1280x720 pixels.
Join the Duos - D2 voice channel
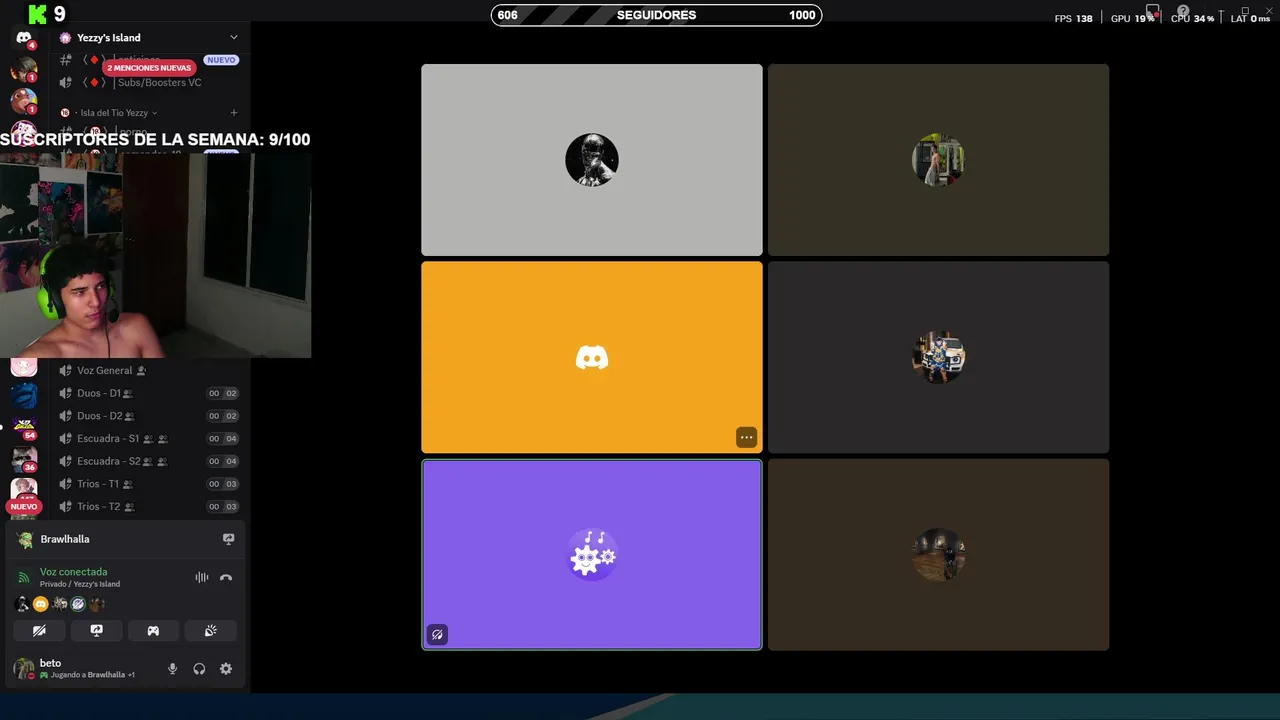(150, 416)
